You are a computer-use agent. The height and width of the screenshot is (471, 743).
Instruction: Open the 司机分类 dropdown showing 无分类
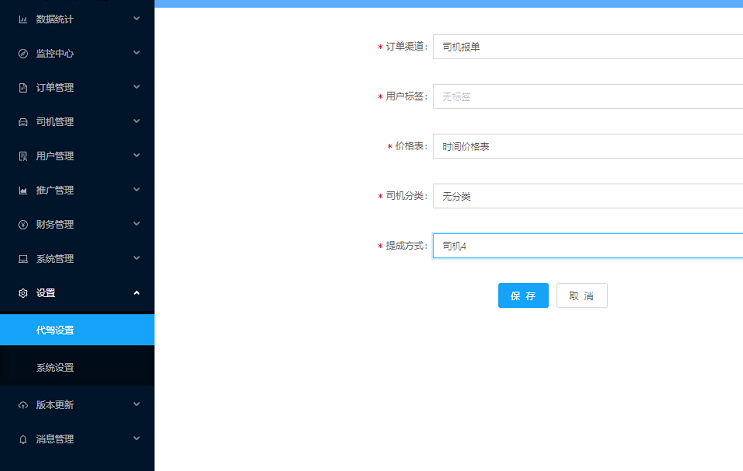click(x=587, y=197)
